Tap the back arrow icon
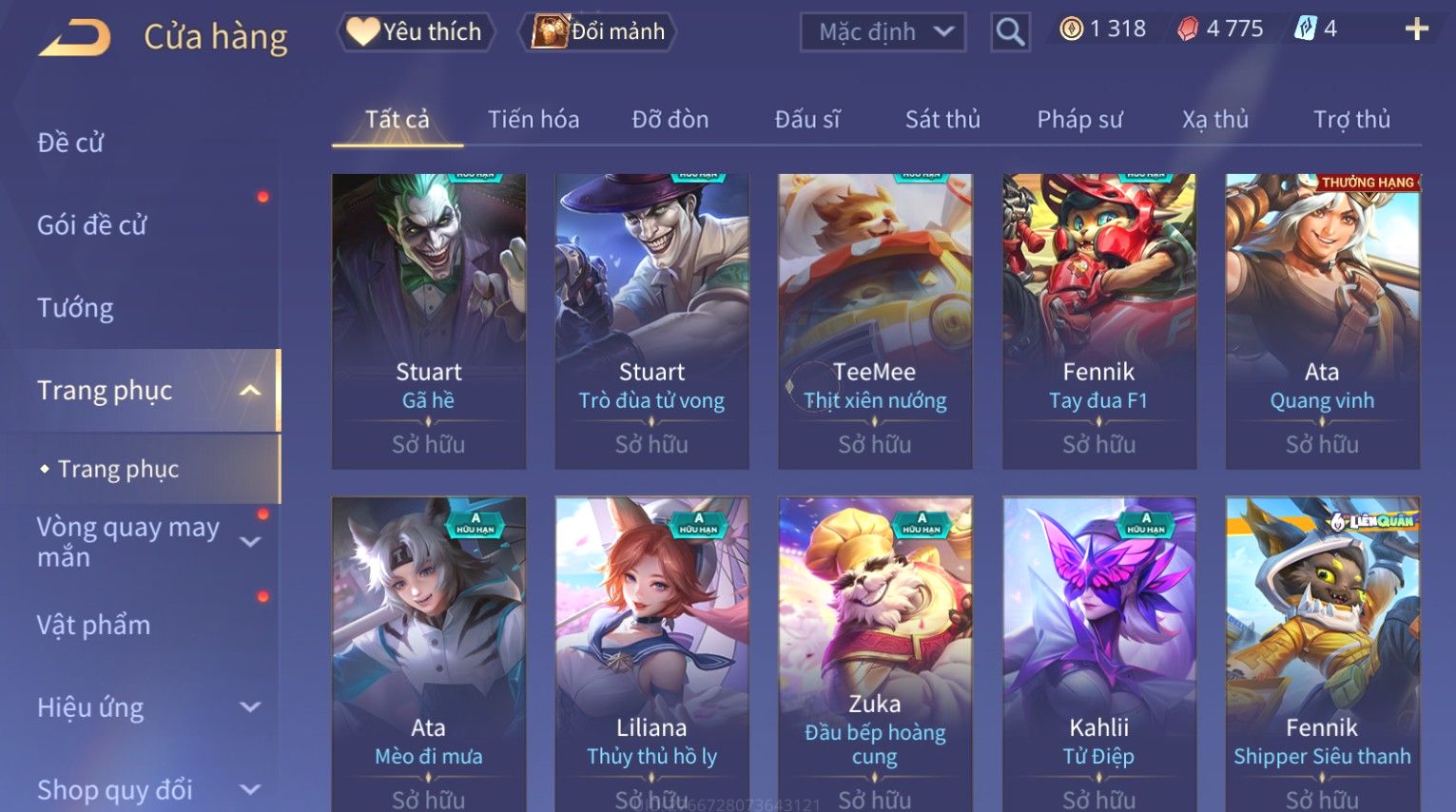The height and width of the screenshot is (812, 1456). point(74,38)
